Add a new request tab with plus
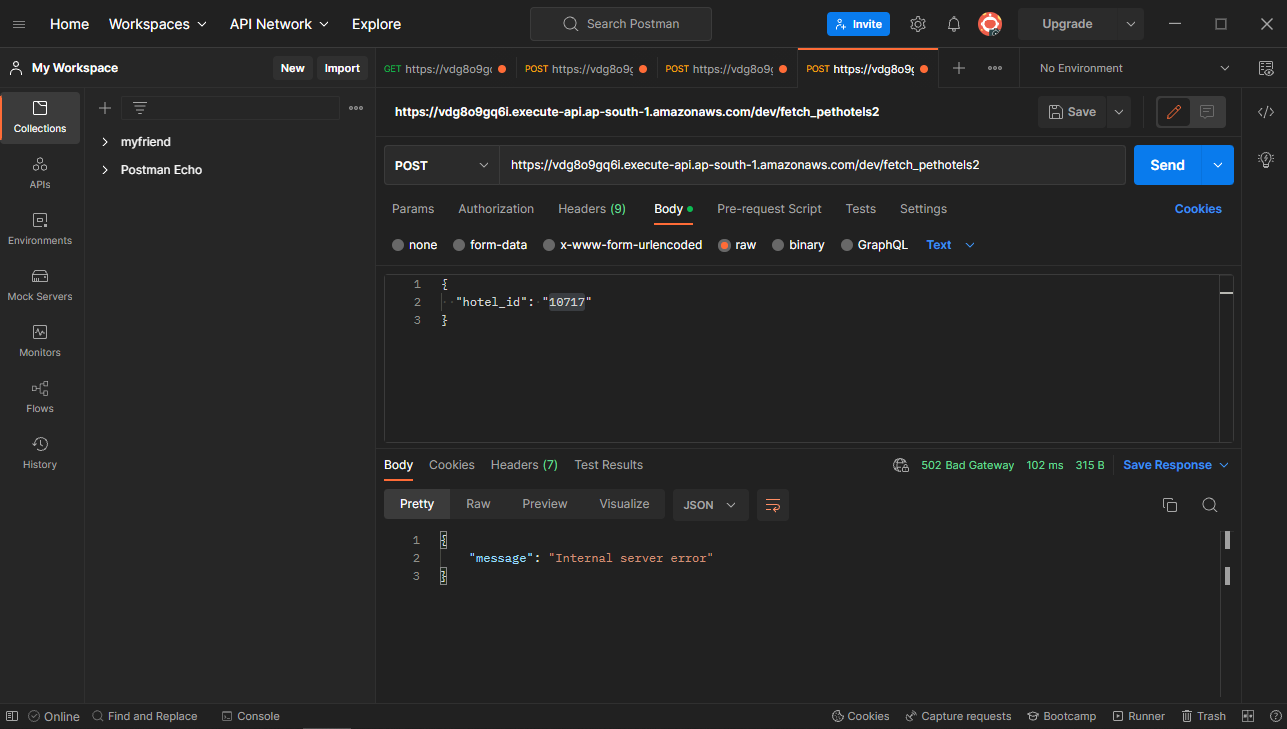The width and height of the screenshot is (1287, 729). (959, 68)
